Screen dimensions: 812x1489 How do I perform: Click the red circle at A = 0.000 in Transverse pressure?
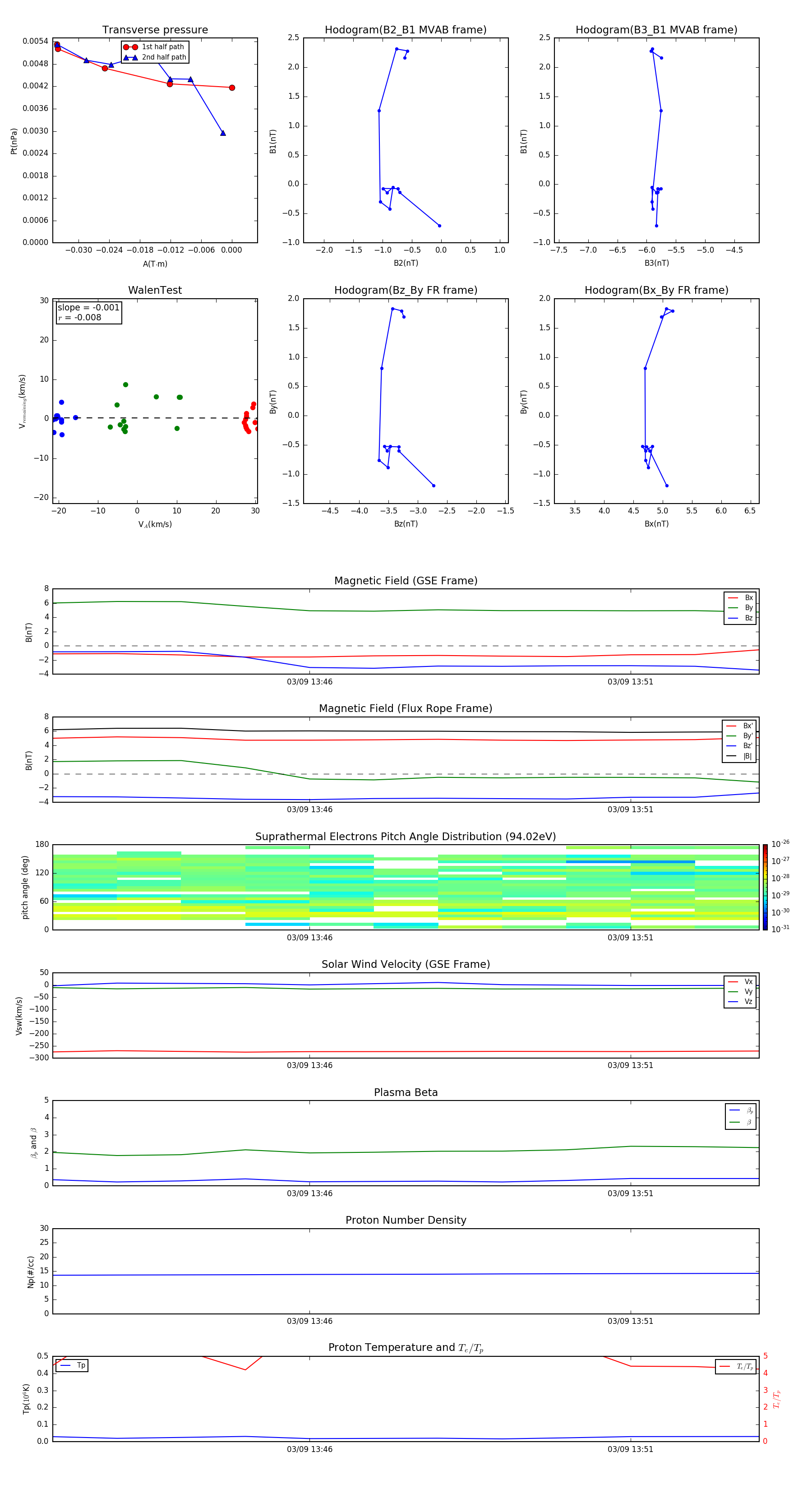(232, 88)
